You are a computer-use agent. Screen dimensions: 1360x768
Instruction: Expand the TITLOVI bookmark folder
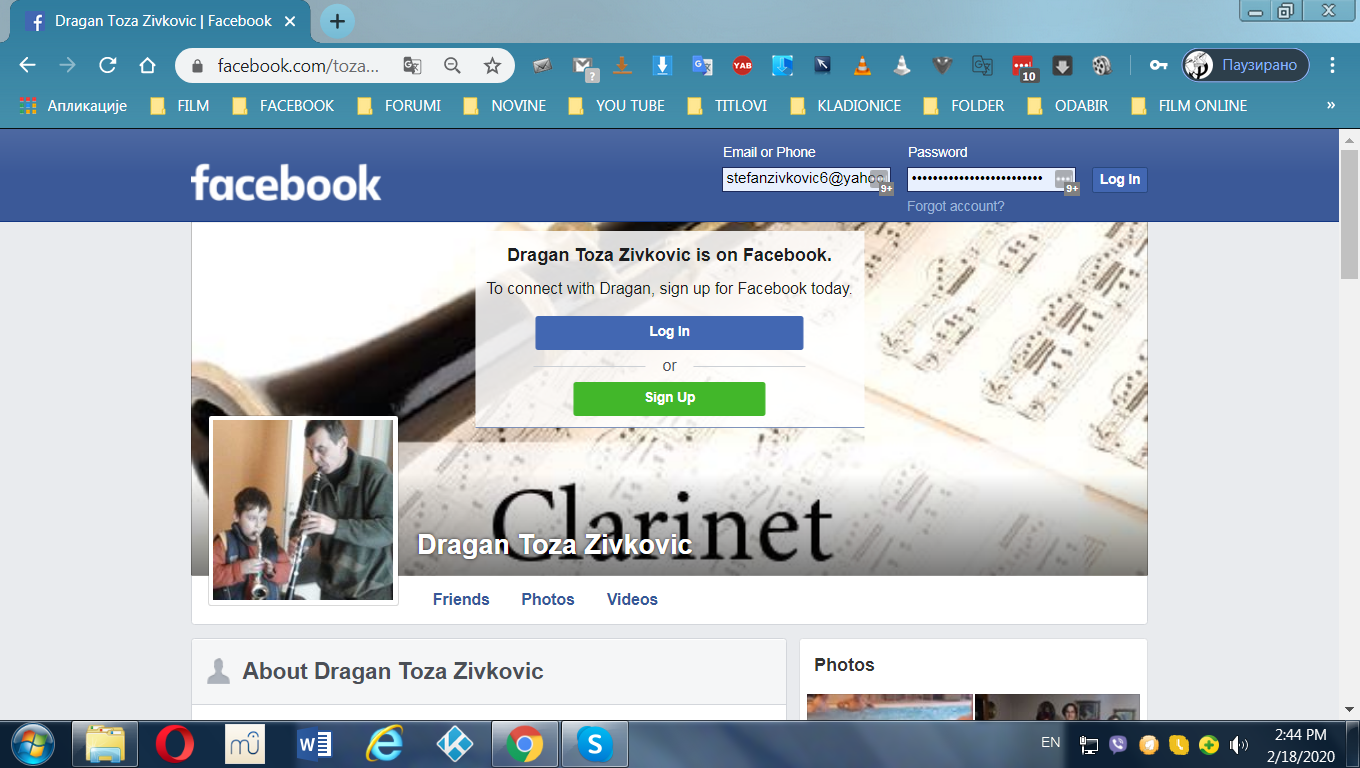click(x=727, y=105)
